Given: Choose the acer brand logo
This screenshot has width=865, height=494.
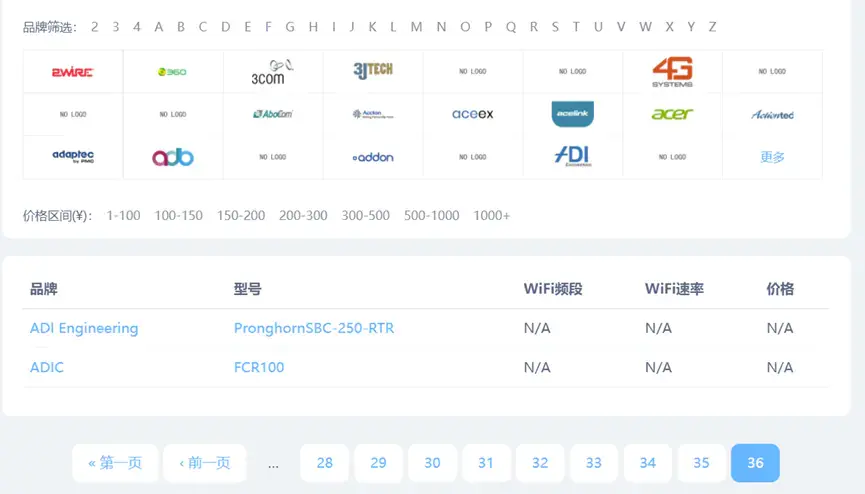Looking at the screenshot, I should (x=672, y=114).
